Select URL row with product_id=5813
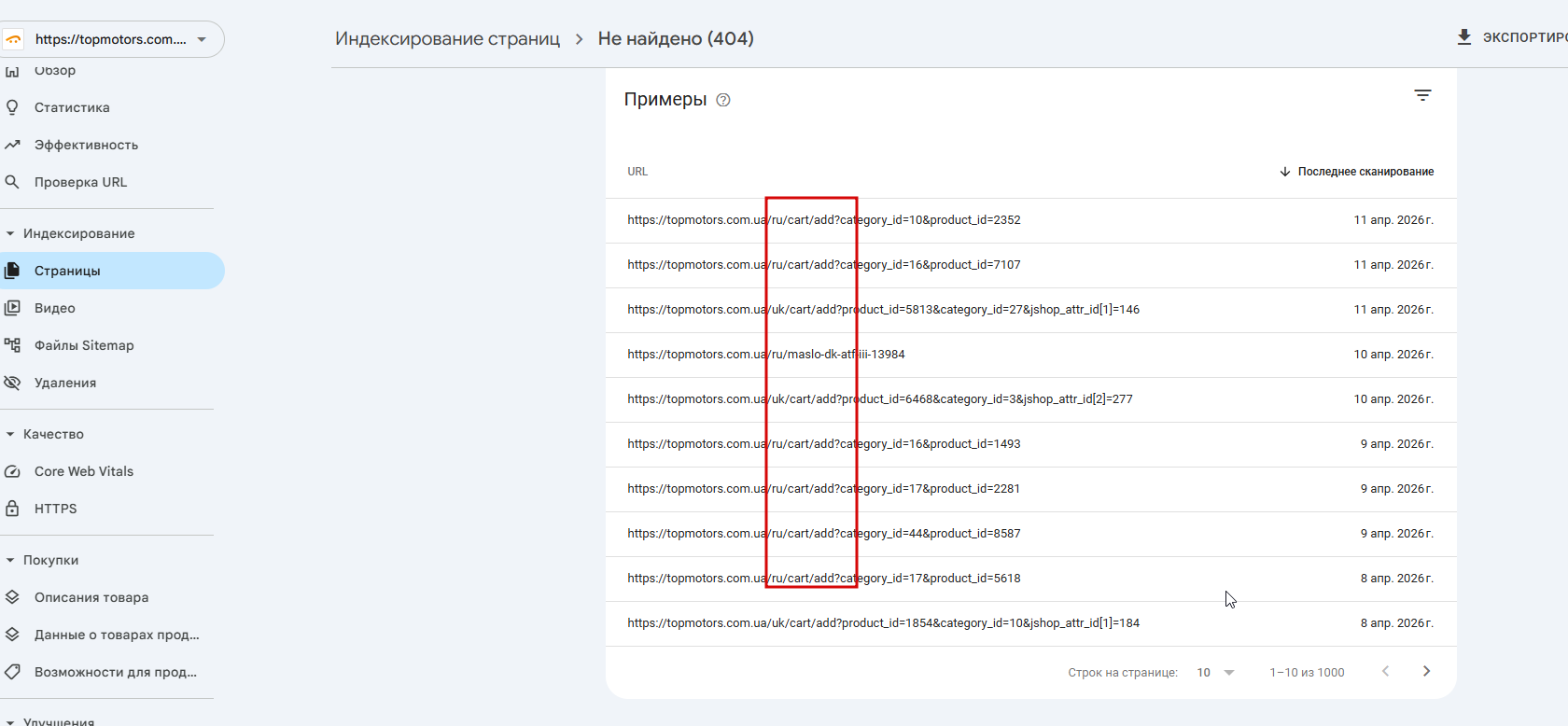Screen dimensions: 1568x726 (x=1030, y=310)
